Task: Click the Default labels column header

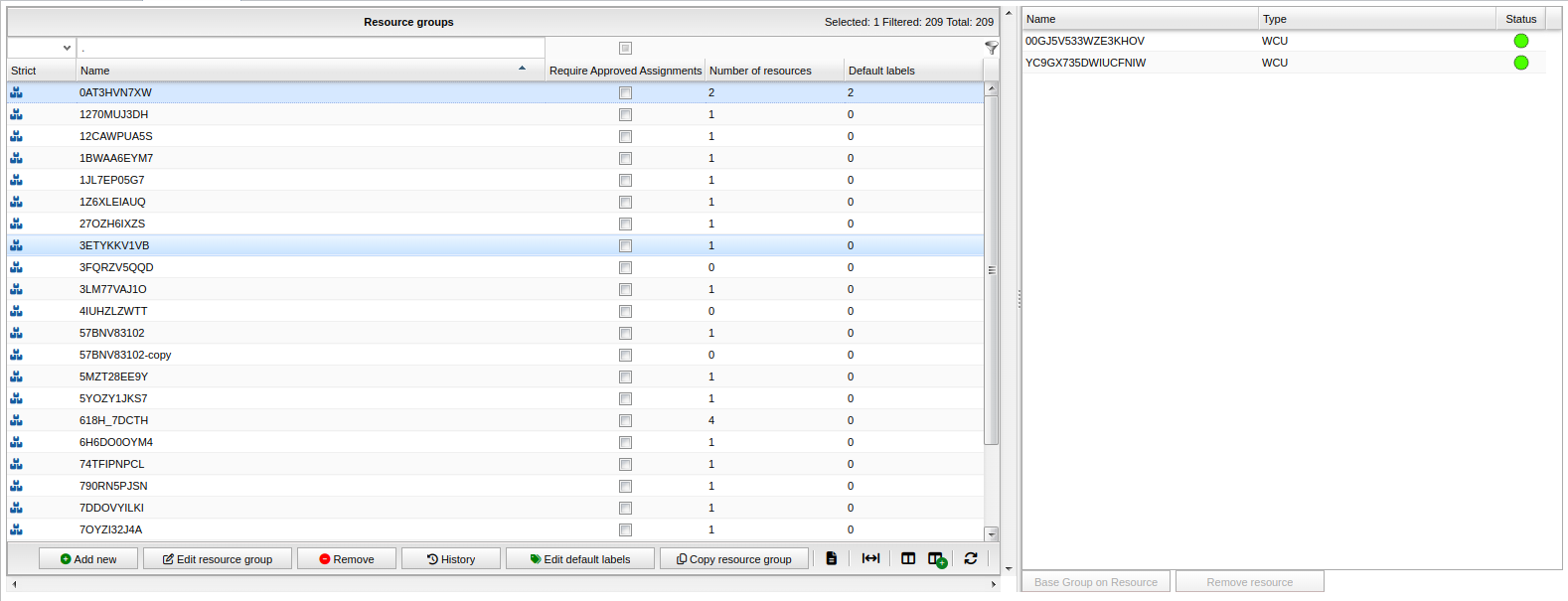Action: [x=881, y=71]
